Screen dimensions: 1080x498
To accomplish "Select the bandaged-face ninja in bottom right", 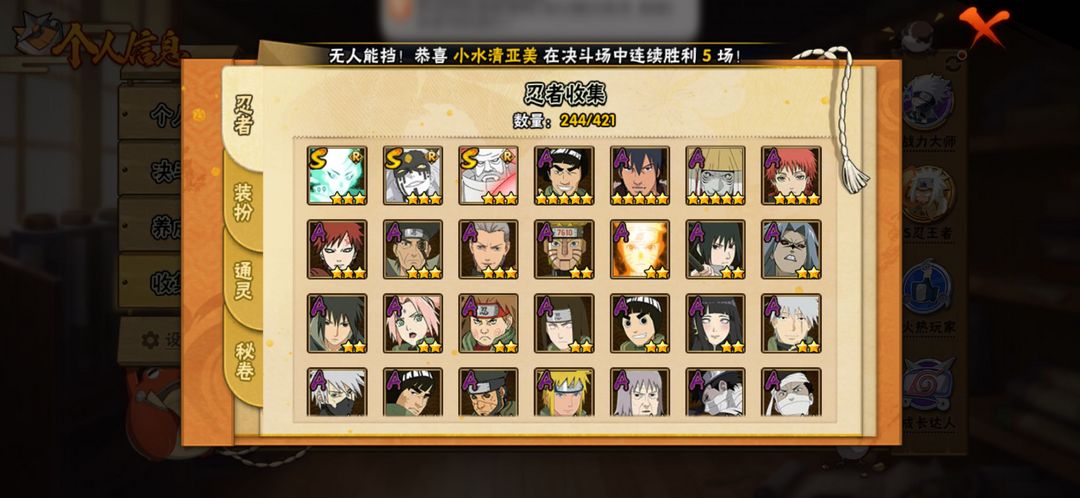I will 791,392.
